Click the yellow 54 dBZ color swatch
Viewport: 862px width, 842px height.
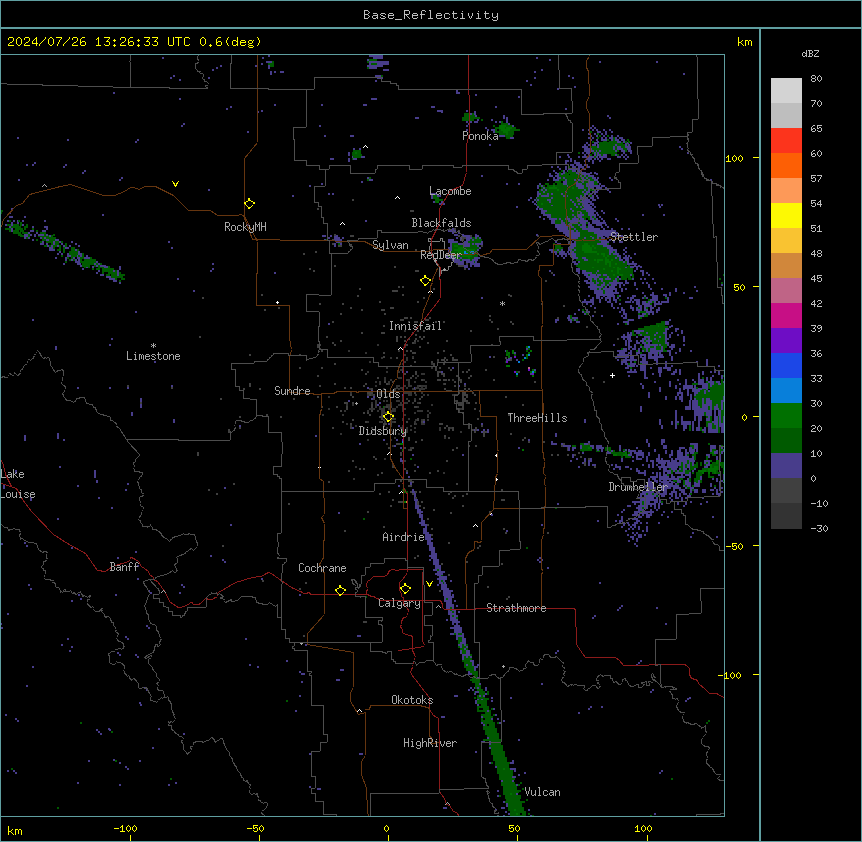[x=786, y=215]
